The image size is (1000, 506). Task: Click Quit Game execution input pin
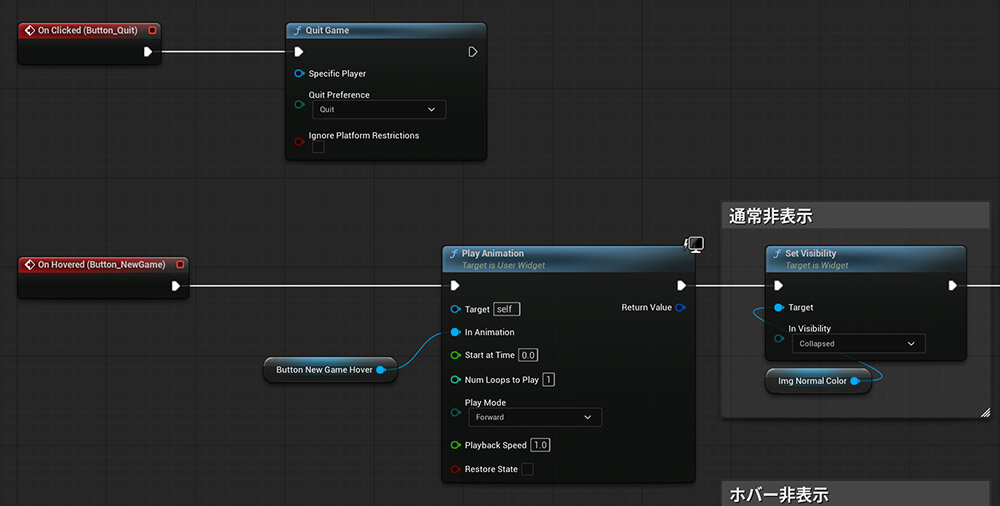coord(298,52)
